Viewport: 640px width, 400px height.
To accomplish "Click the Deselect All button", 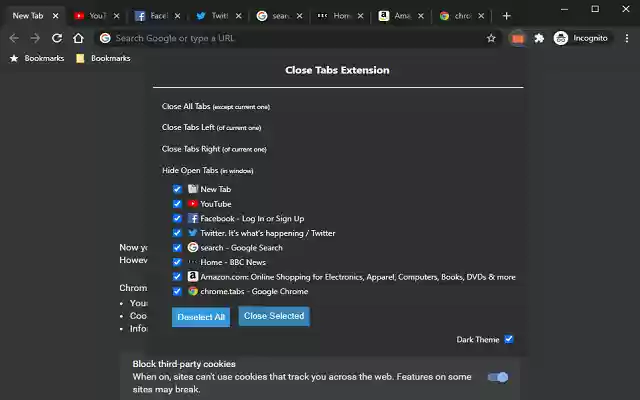I will (x=201, y=317).
